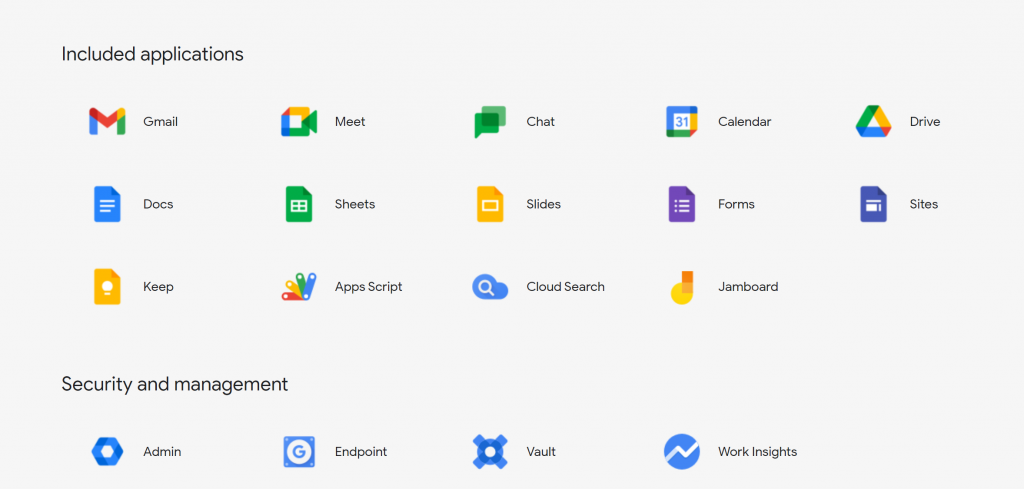
Task: Open the Jamboard icon
Action: coord(682,287)
